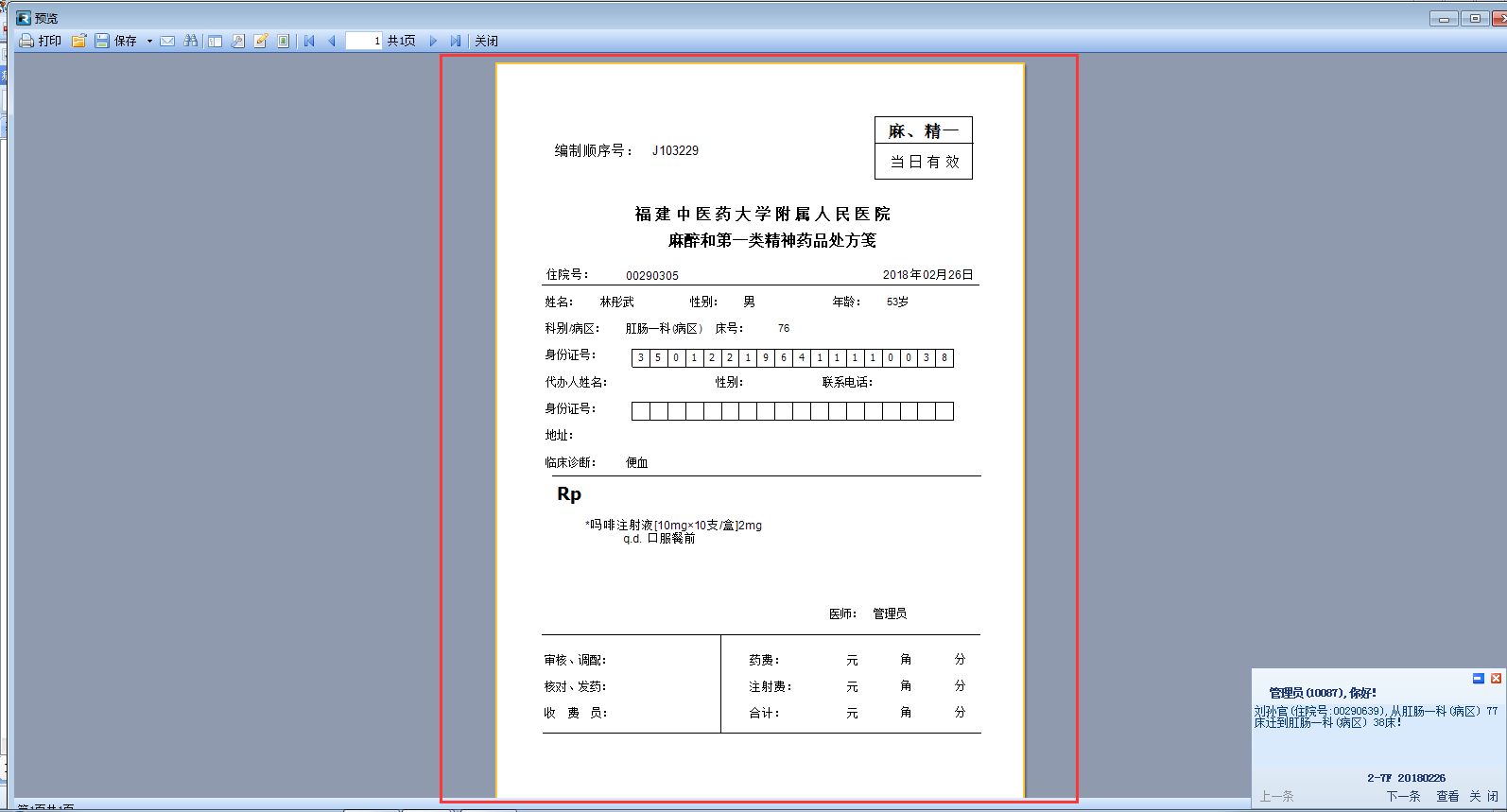1507x812 pixels.
Task: Click the 注射费 label
Action: pos(771,687)
